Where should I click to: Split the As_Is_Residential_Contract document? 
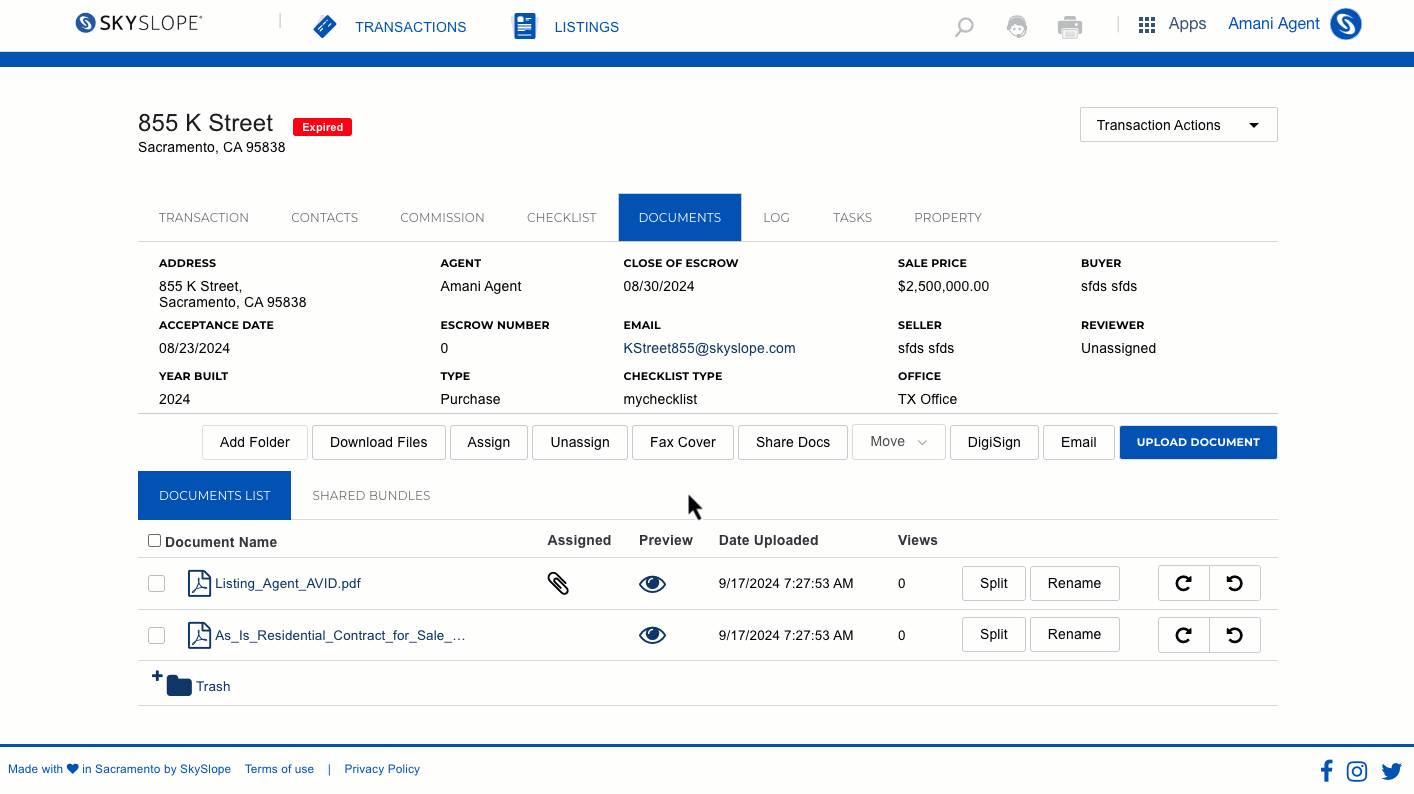994,634
